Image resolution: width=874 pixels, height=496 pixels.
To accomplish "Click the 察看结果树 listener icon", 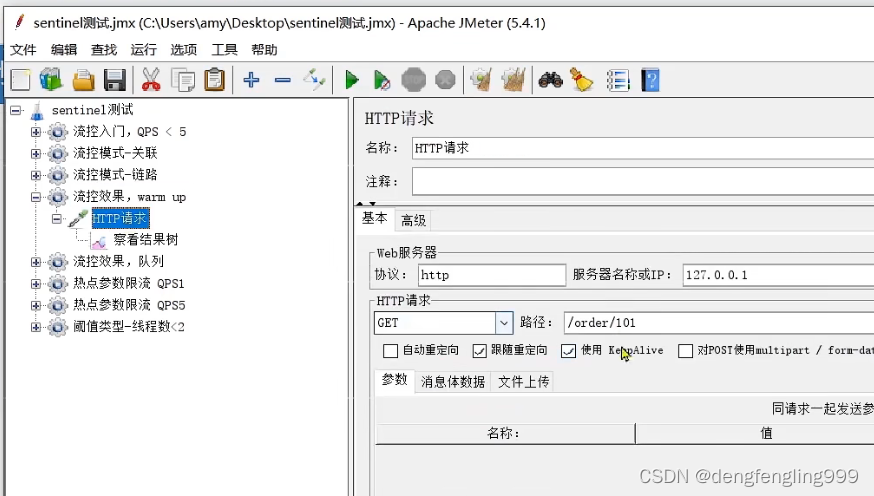I will tap(99, 241).
